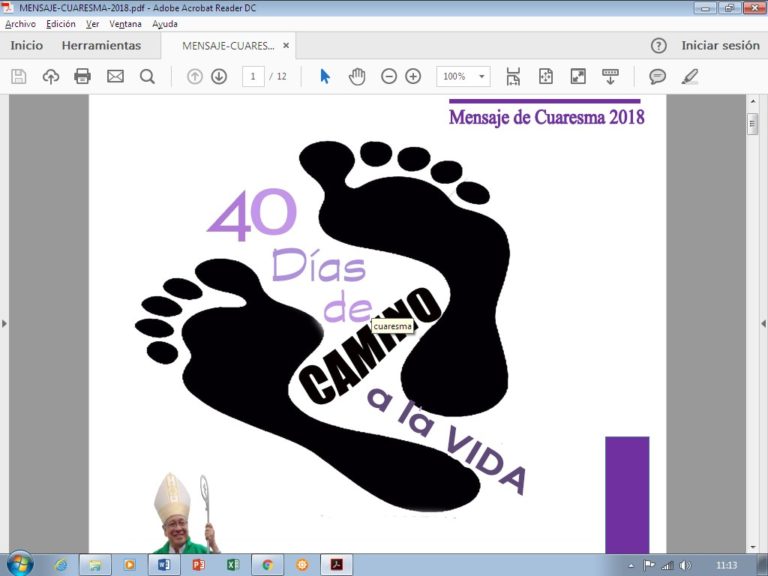This screenshot has height=576, width=768.
Task: Switch to the Herramientas tab
Action: click(101, 46)
